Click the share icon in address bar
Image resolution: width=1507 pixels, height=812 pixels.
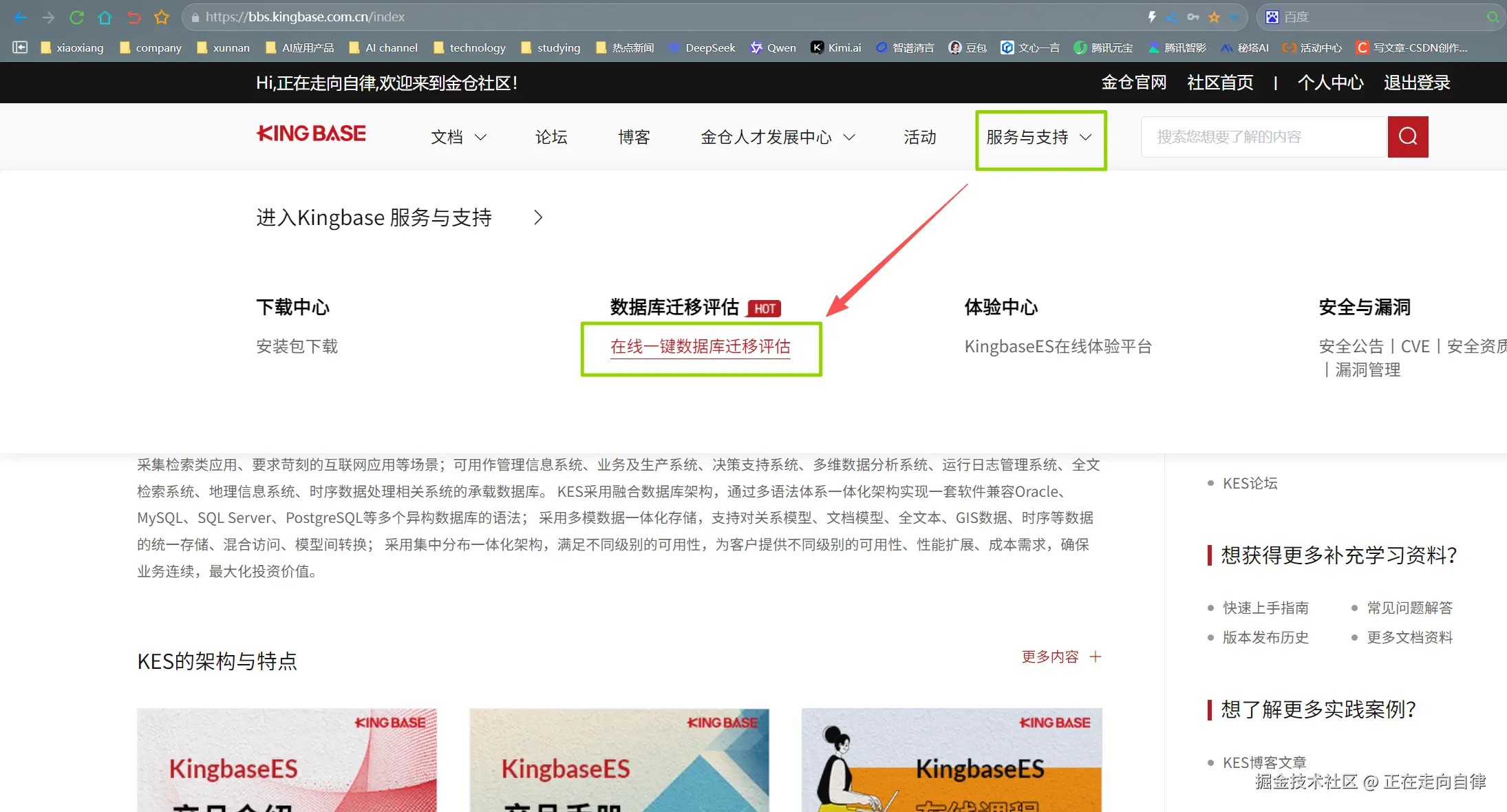[1173, 17]
